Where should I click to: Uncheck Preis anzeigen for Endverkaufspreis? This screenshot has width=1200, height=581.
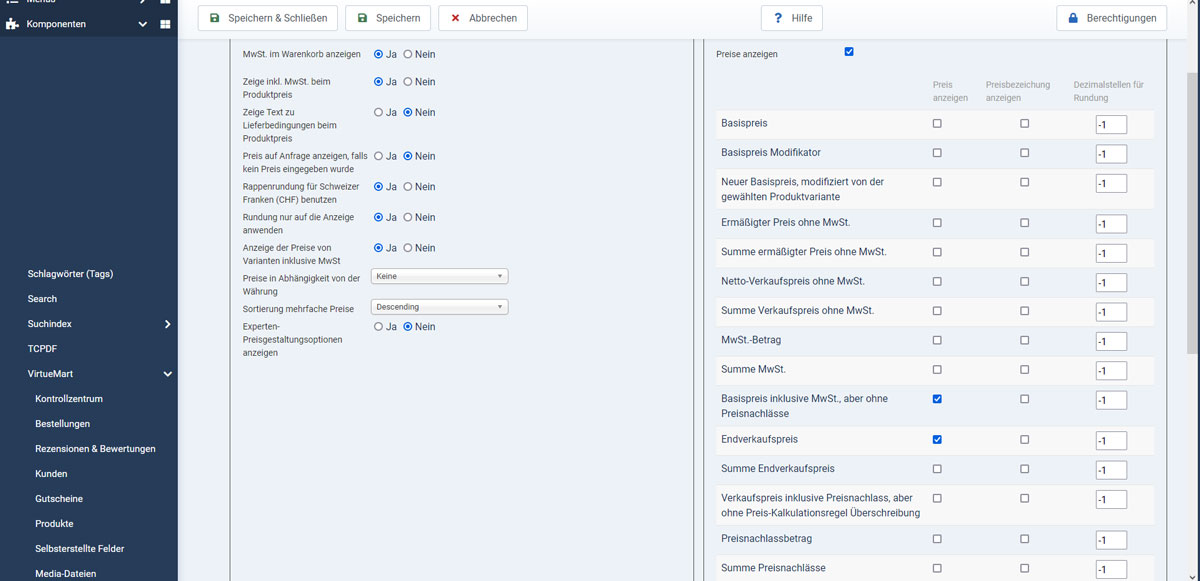coord(937,439)
